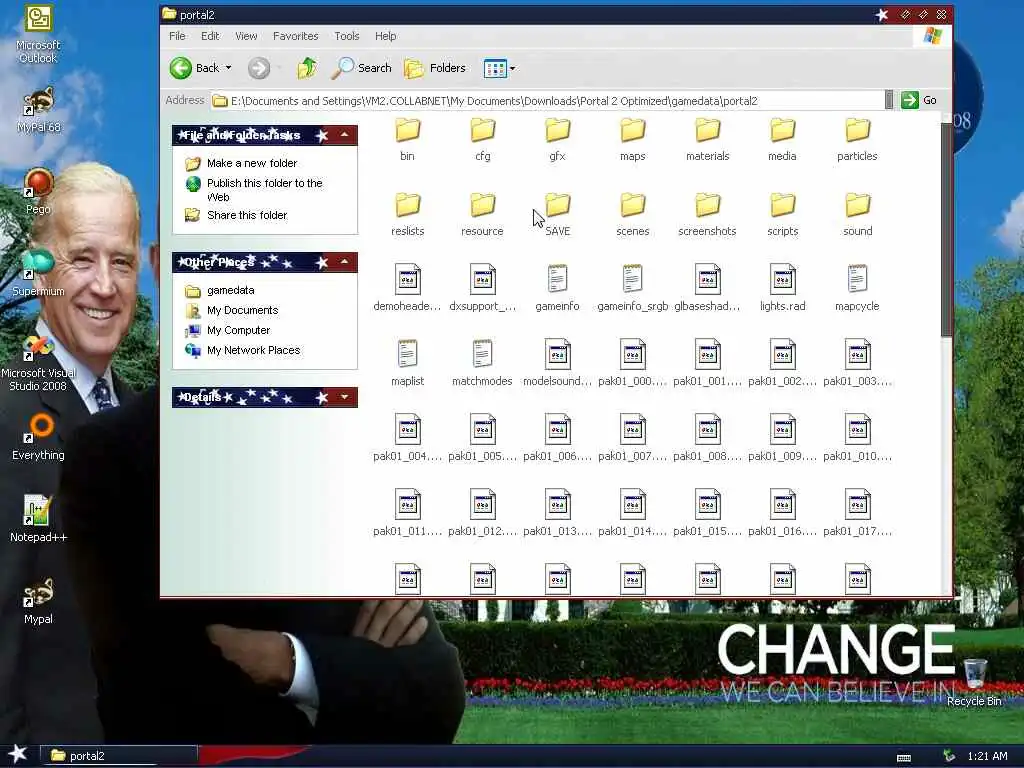Screen dimensions: 1024x768
Task: Click the Notepad++ desktop icon
Action: pyautogui.click(x=37, y=510)
